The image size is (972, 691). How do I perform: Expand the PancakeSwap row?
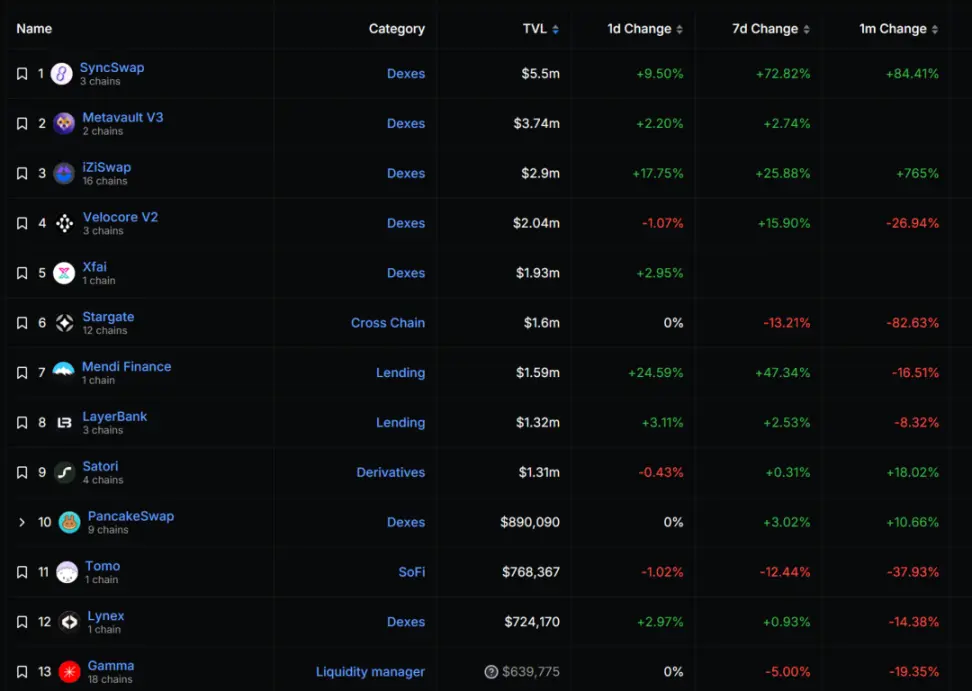[22, 522]
